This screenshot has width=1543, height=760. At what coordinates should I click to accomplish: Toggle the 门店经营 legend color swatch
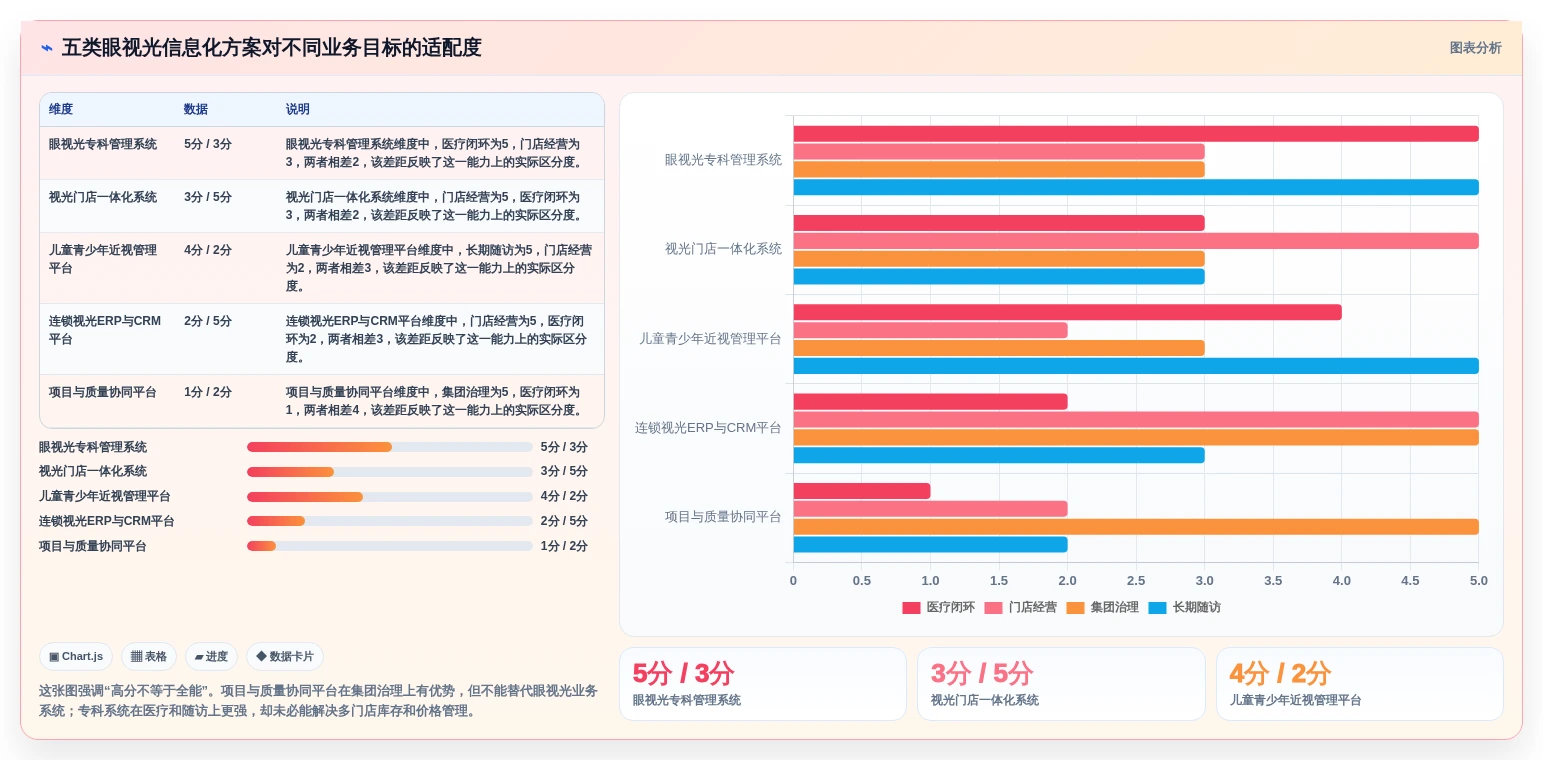pyautogui.click(x=993, y=608)
